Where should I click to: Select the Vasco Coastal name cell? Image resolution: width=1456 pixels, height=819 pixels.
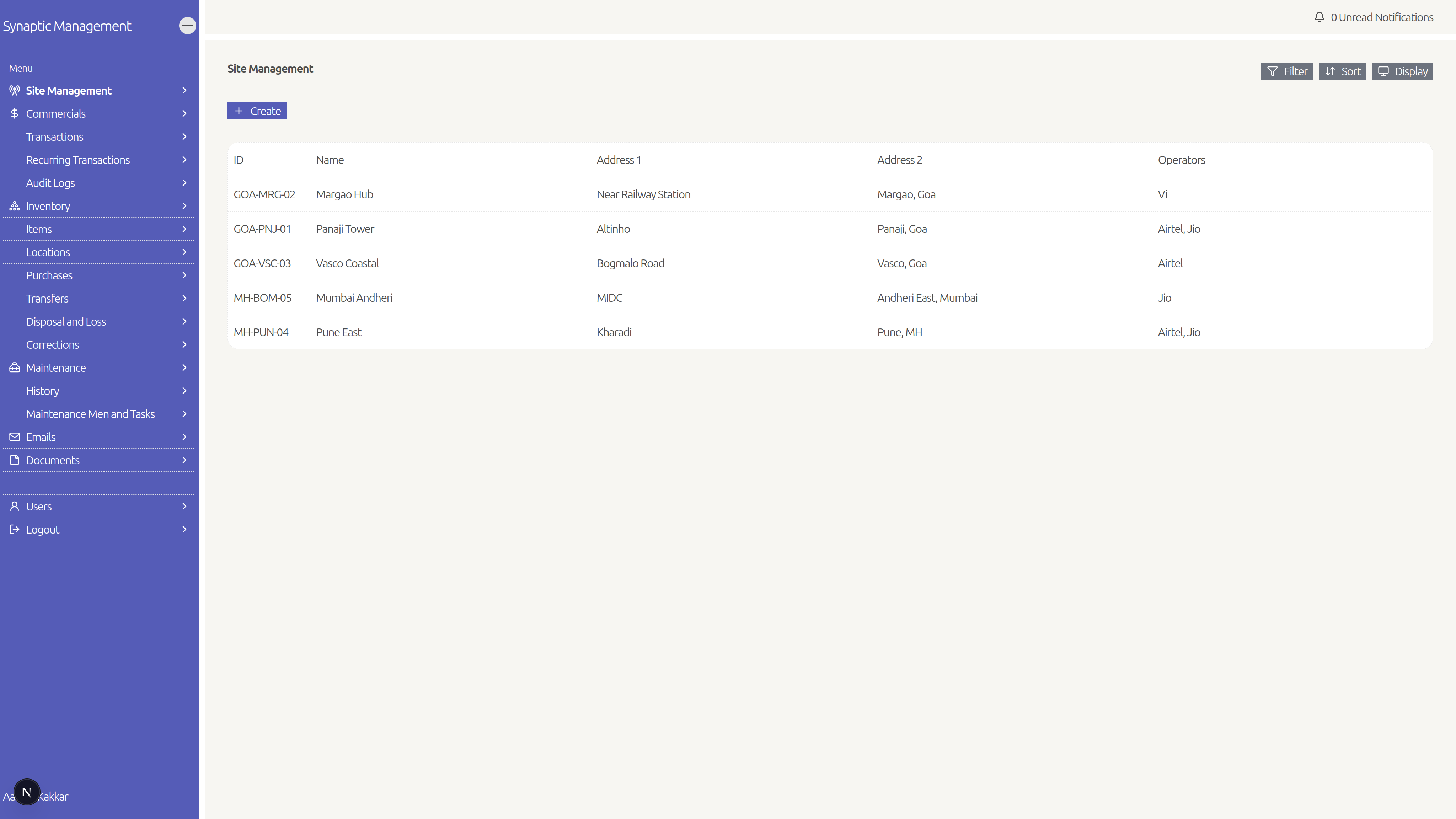pos(347,263)
